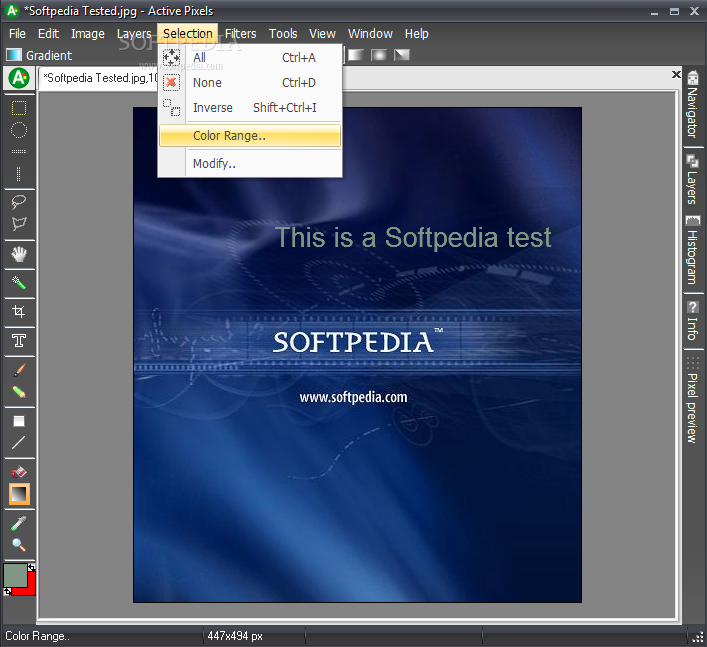Select the Eyedropper color picker tool
The width and height of the screenshot is (707, 647).
(x=18, y=523)
